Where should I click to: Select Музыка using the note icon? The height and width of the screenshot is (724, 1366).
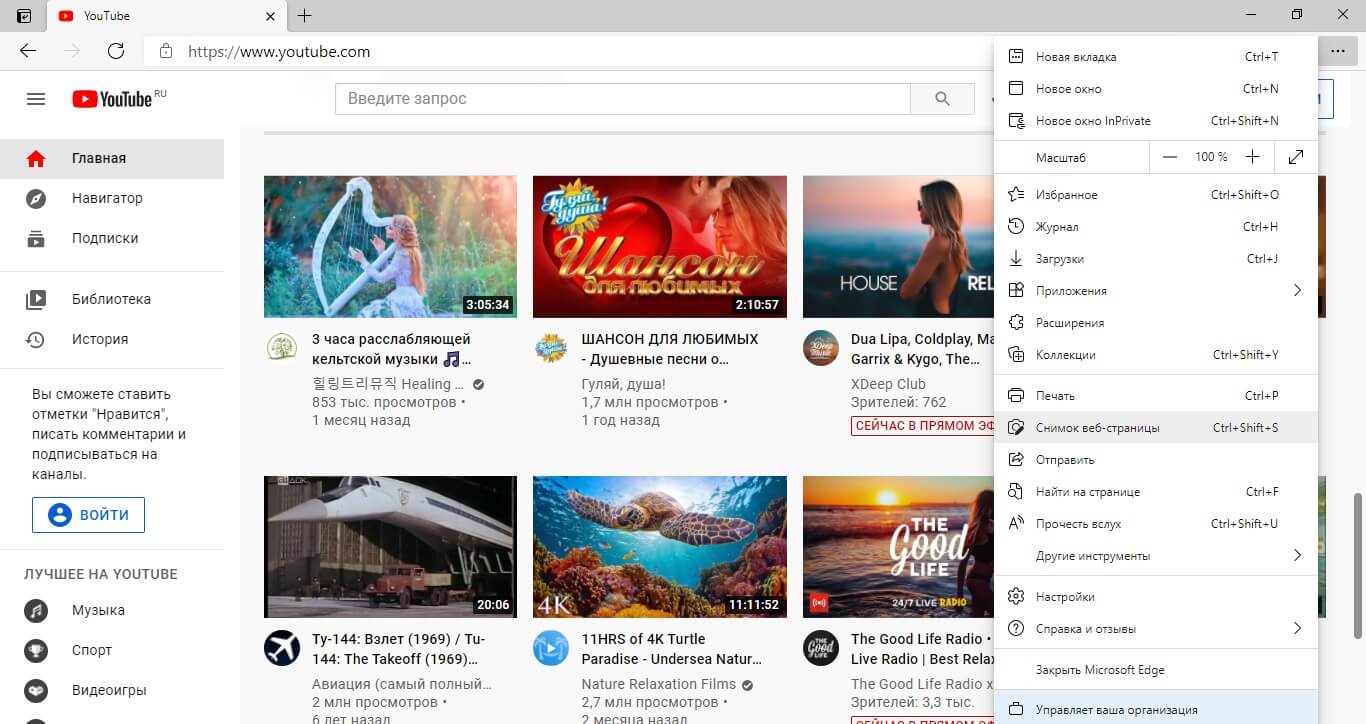[x=35, y=610]
